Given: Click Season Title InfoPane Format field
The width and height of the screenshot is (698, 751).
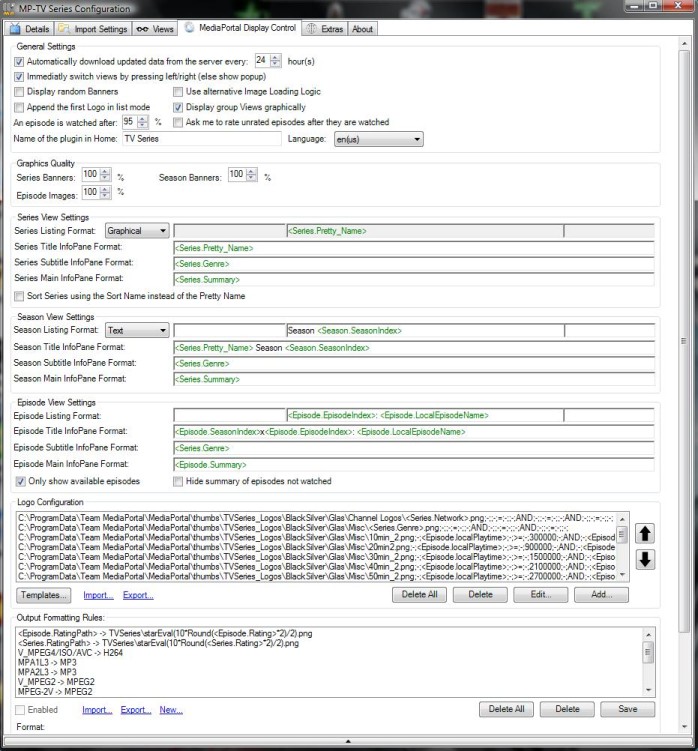Looking at the screenshot, I should click(x=414, y=348).
